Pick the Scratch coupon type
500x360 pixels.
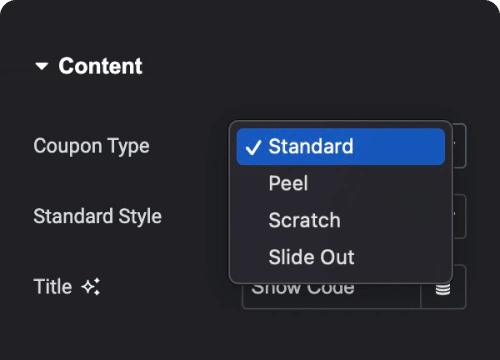(304, 220)
